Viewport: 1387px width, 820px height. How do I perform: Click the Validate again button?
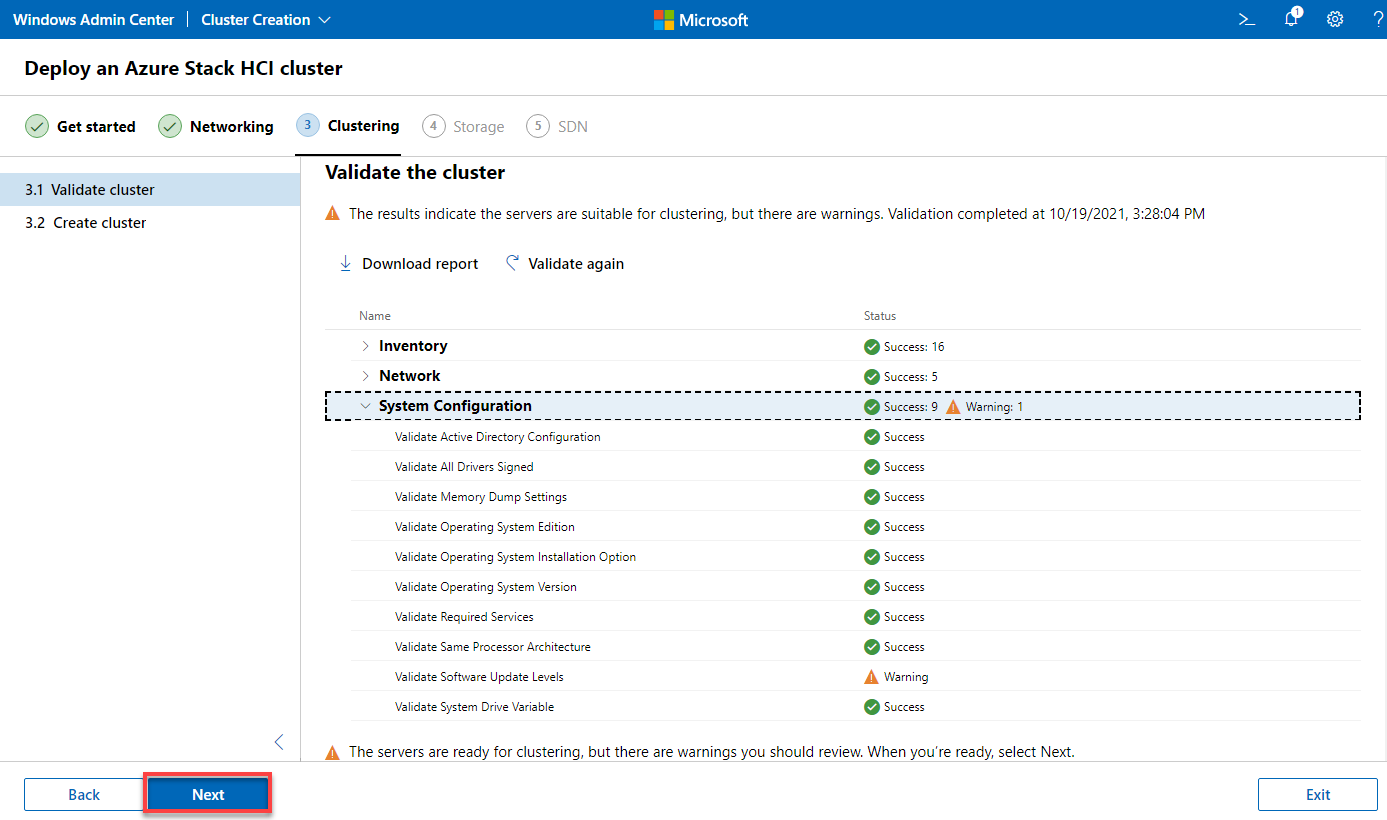(x=565, y=264)
